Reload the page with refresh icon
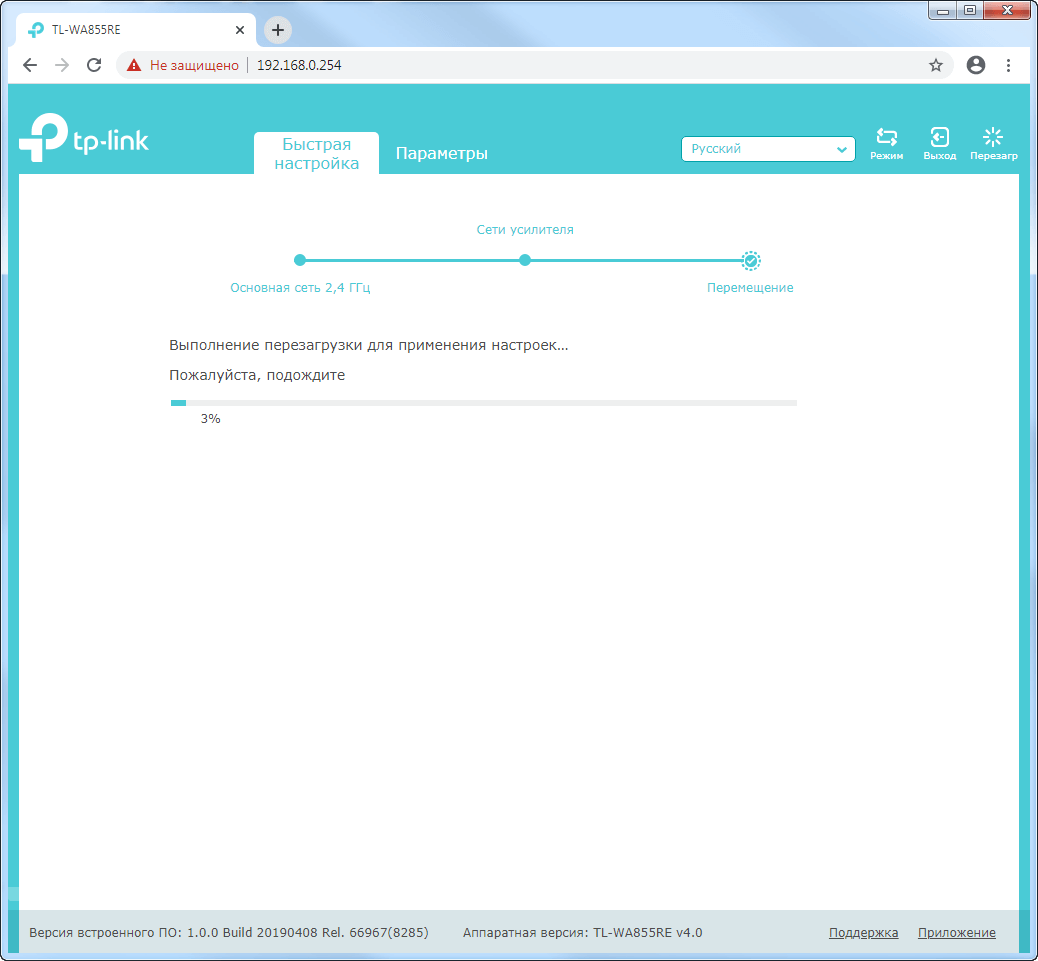Screen dimensions: 1038x961 (x=94, y=64)
